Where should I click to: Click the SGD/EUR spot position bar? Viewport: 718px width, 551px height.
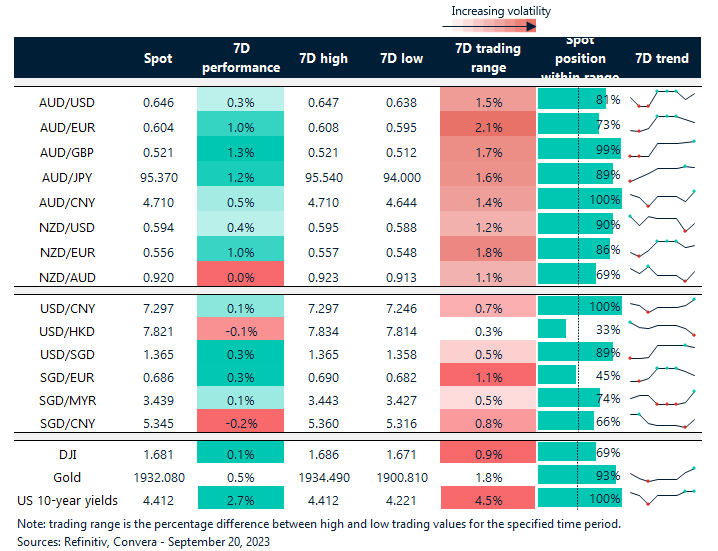[558, 375]
